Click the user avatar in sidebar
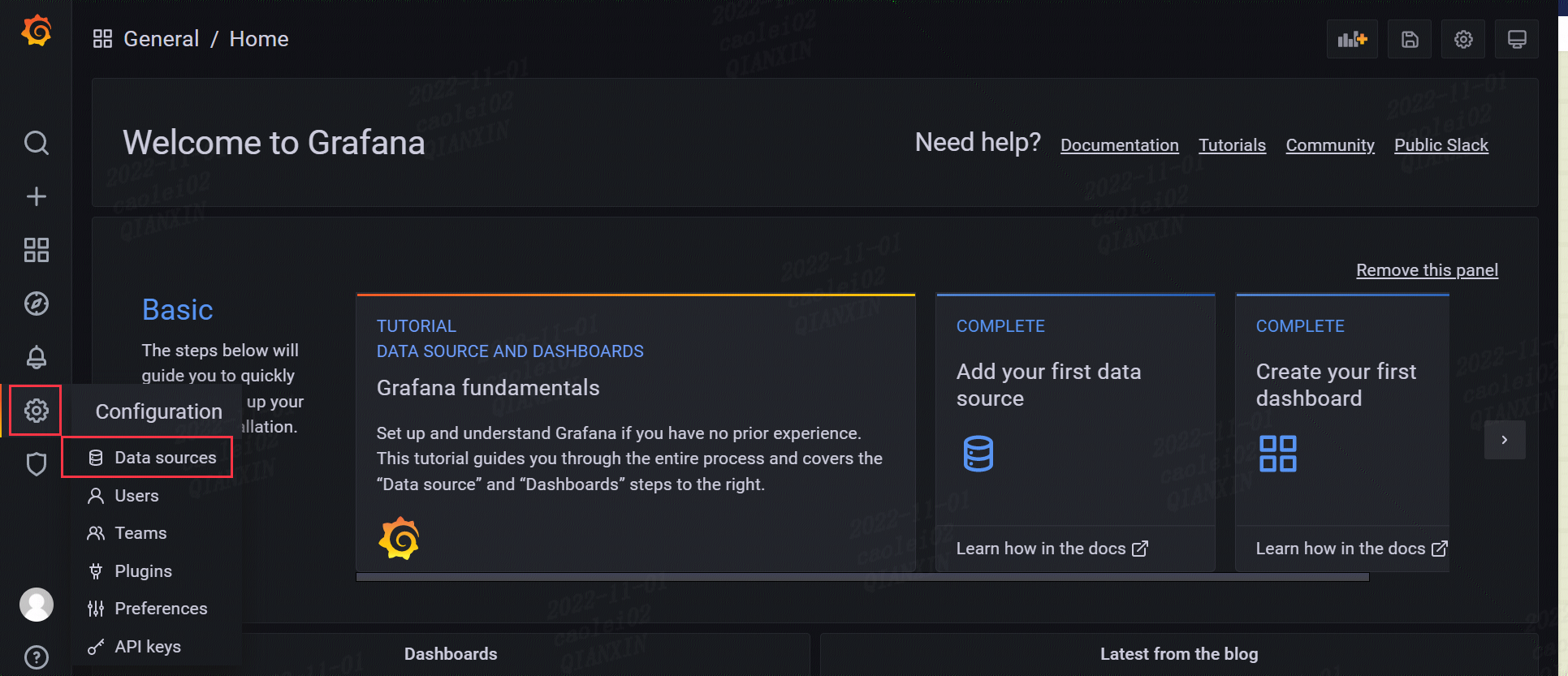The height and width of the screenshot is (676, 1568). pyautogui.click(x=37, y=605)
